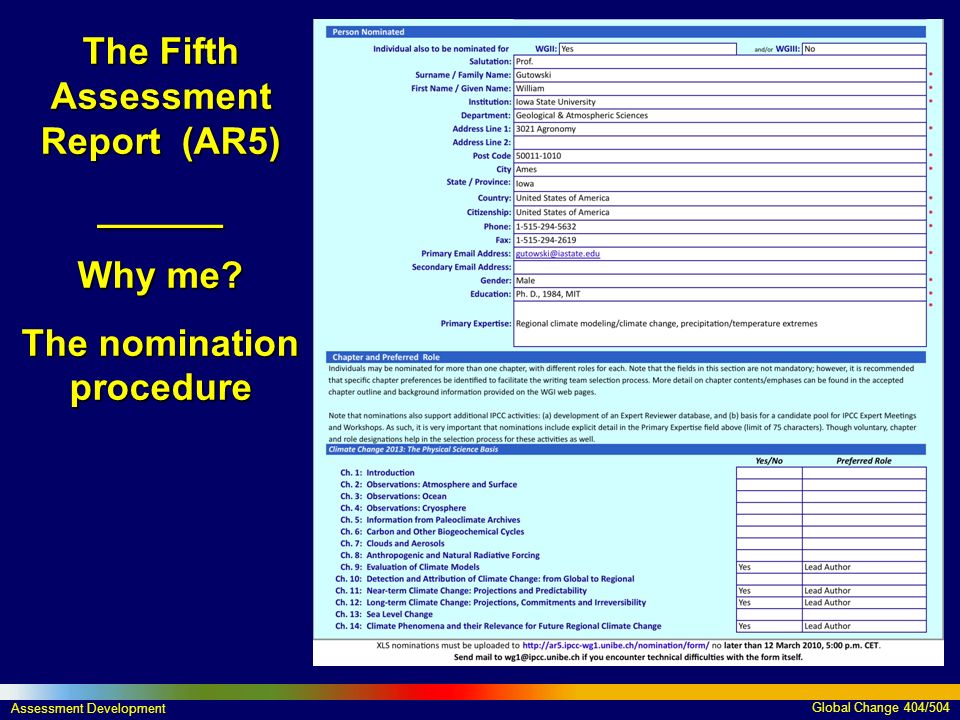Click Ch. 13: Sea Level Change label
This screenshot has height=720, width=960.
(x=384, y=614)
